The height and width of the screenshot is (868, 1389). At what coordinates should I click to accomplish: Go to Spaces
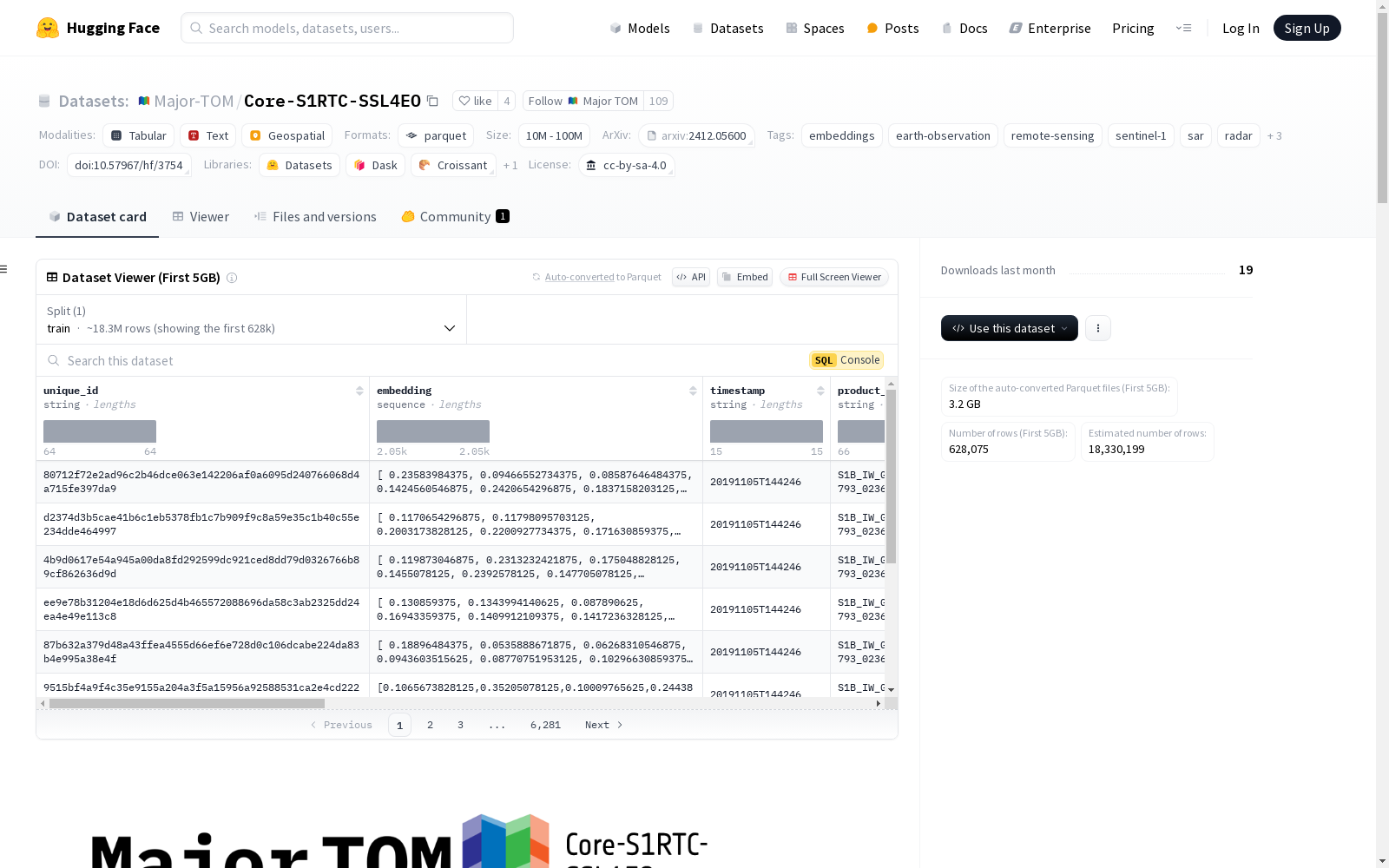(x=814, y=28)
